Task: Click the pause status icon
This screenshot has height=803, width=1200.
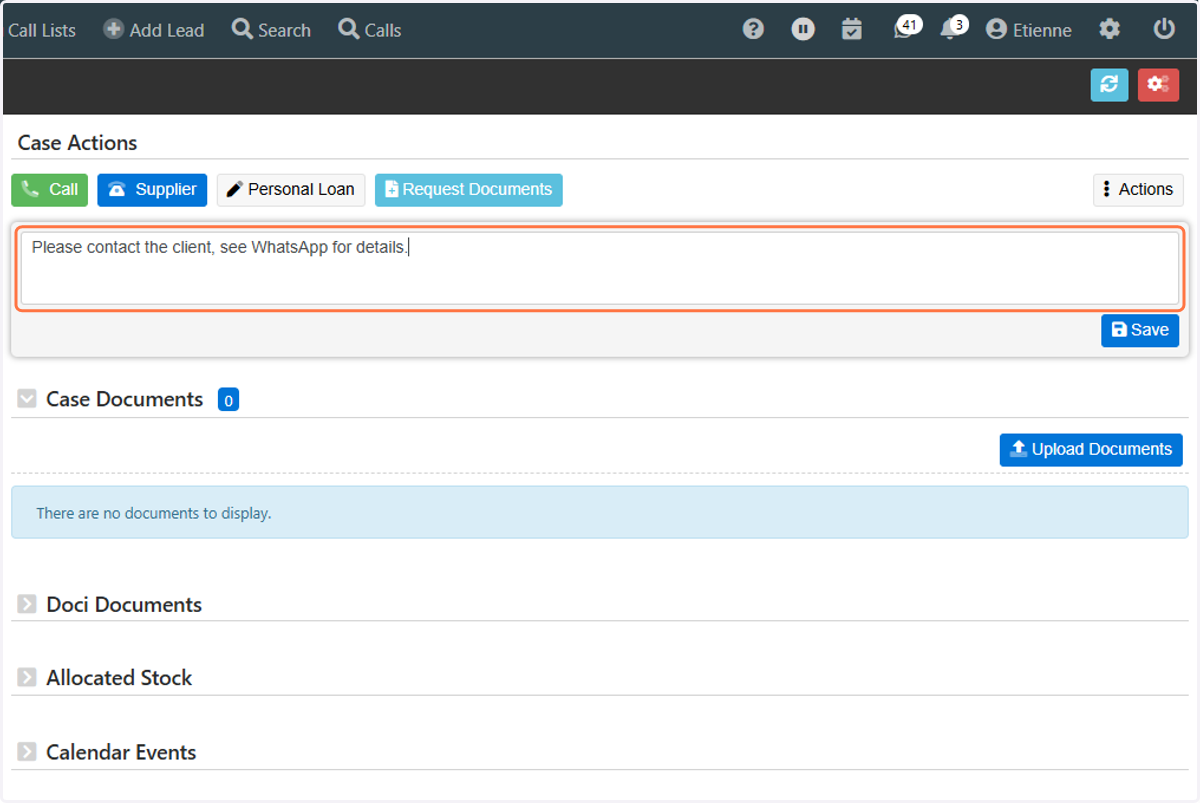Action: click(803, 30)
